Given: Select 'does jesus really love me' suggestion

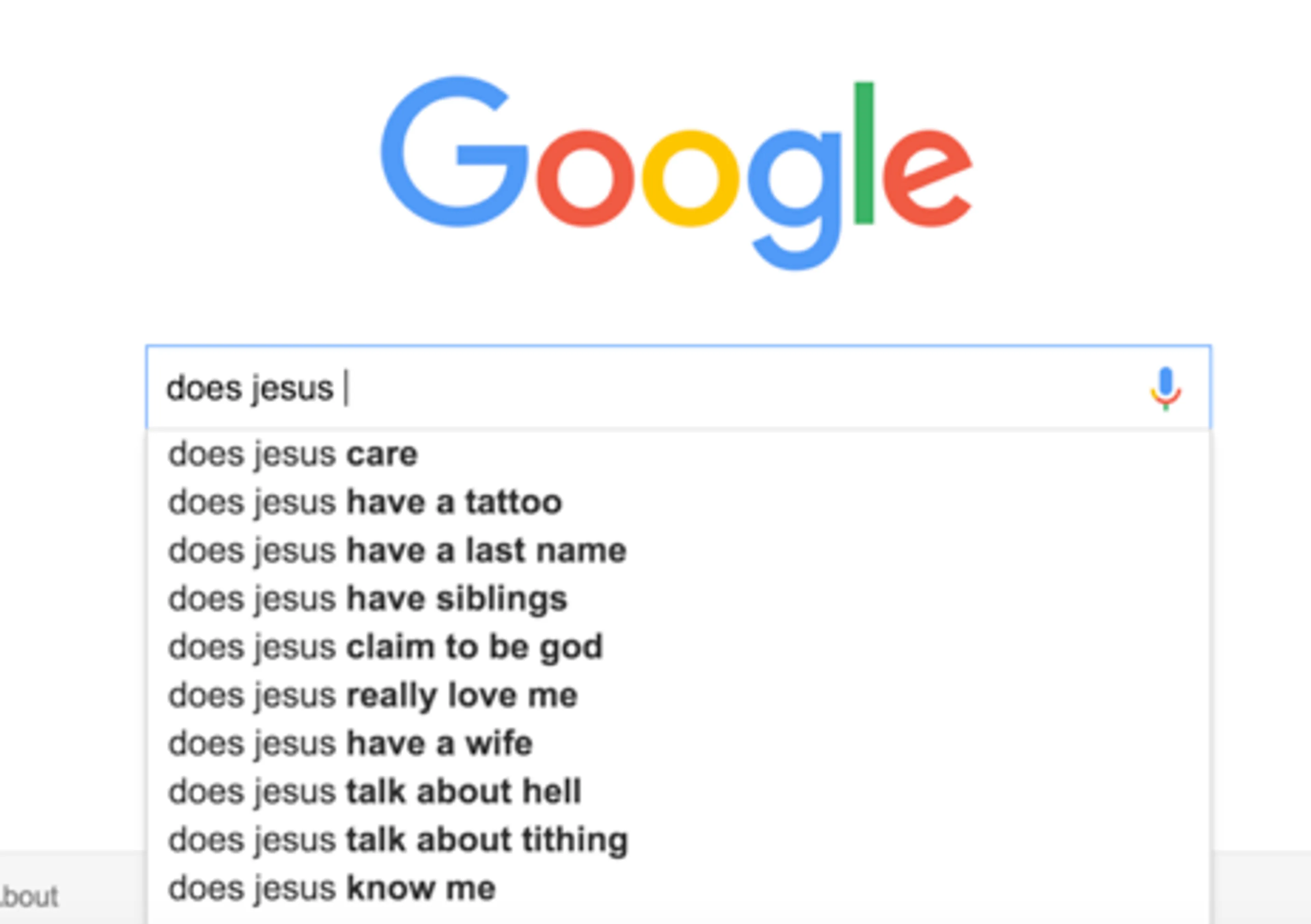Looking at the screenshot, I should coord(373,695).
